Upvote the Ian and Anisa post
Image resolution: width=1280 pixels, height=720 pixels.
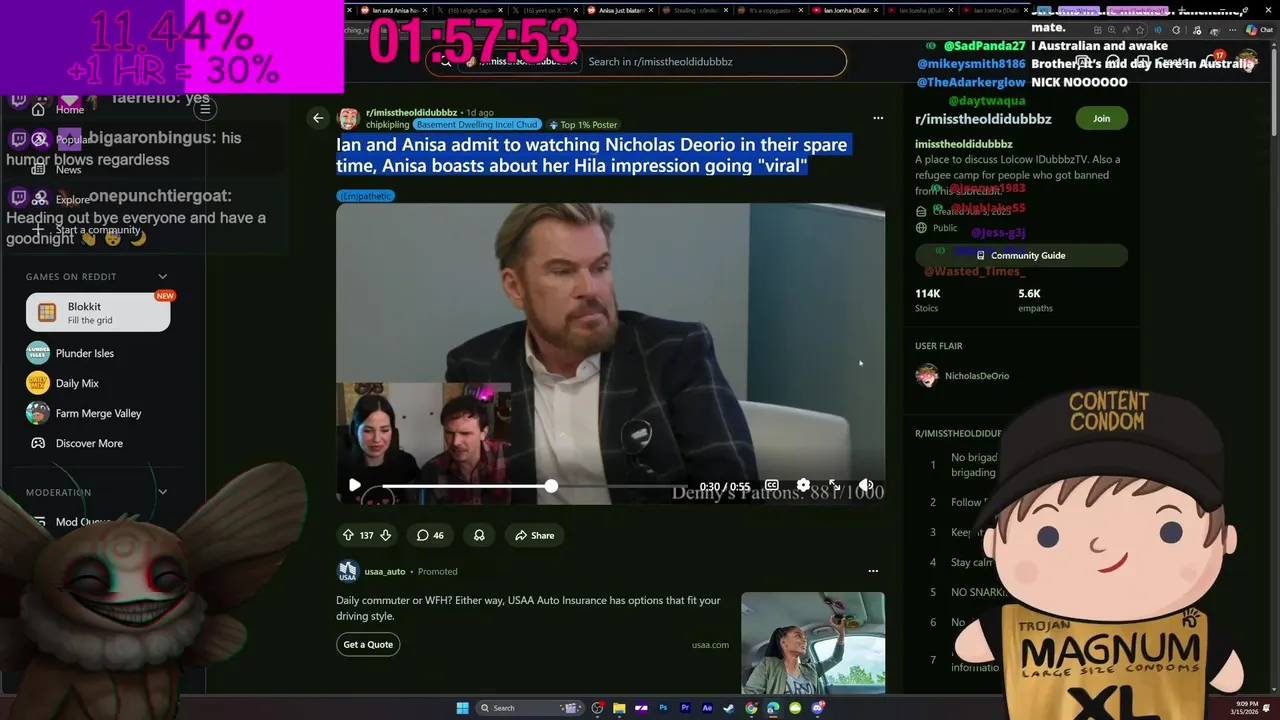(x=348, y=535)
